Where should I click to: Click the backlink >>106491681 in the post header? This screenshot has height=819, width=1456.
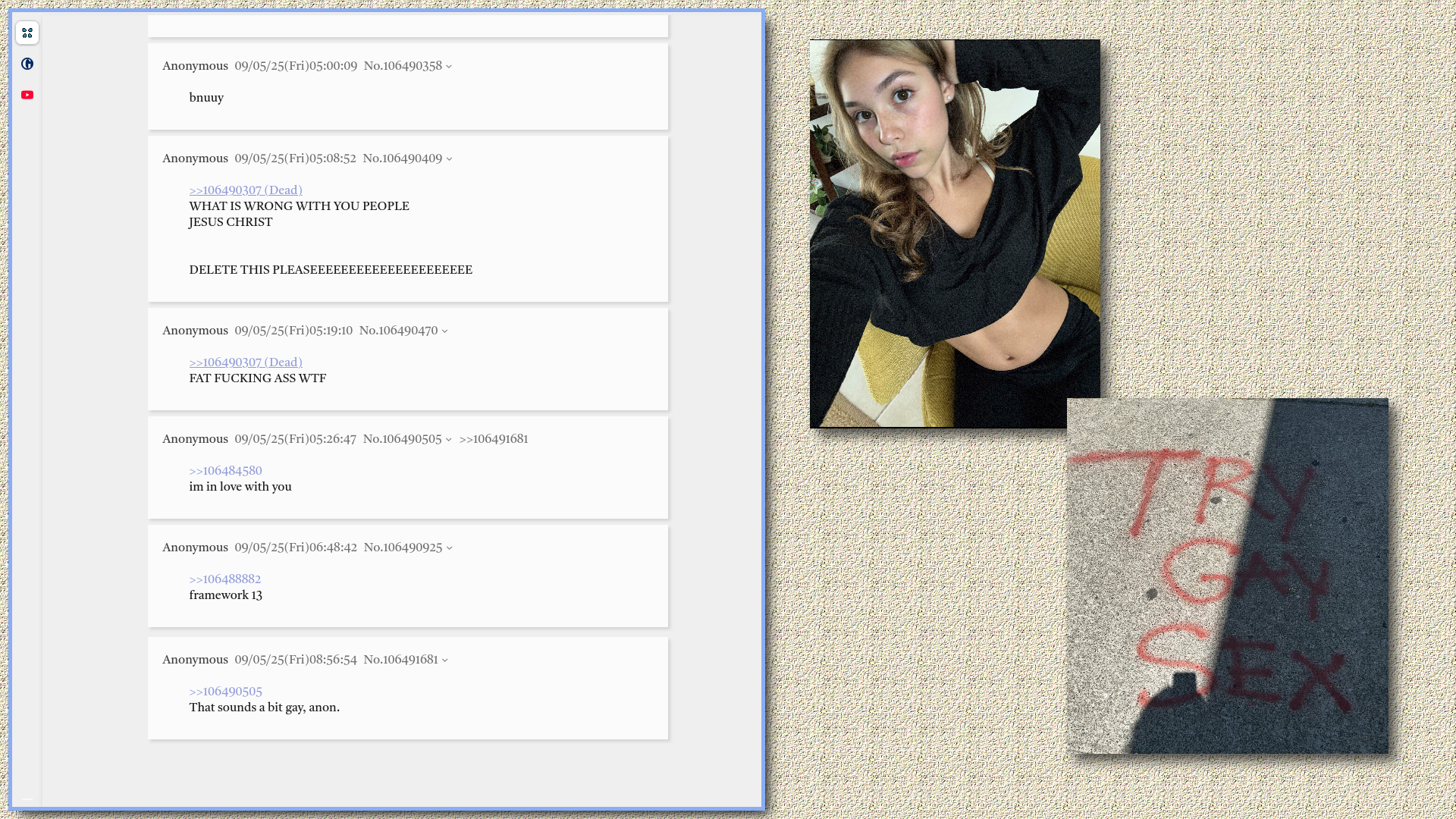(493, 439)
